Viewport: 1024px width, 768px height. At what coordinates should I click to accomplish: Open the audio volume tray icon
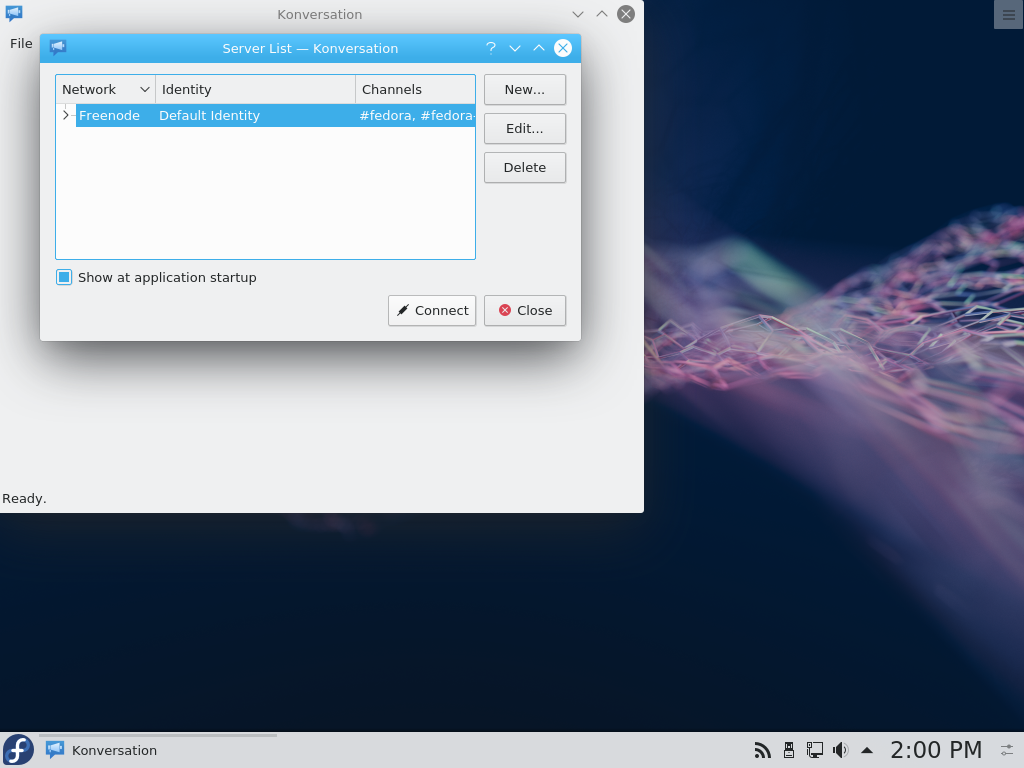840,750
